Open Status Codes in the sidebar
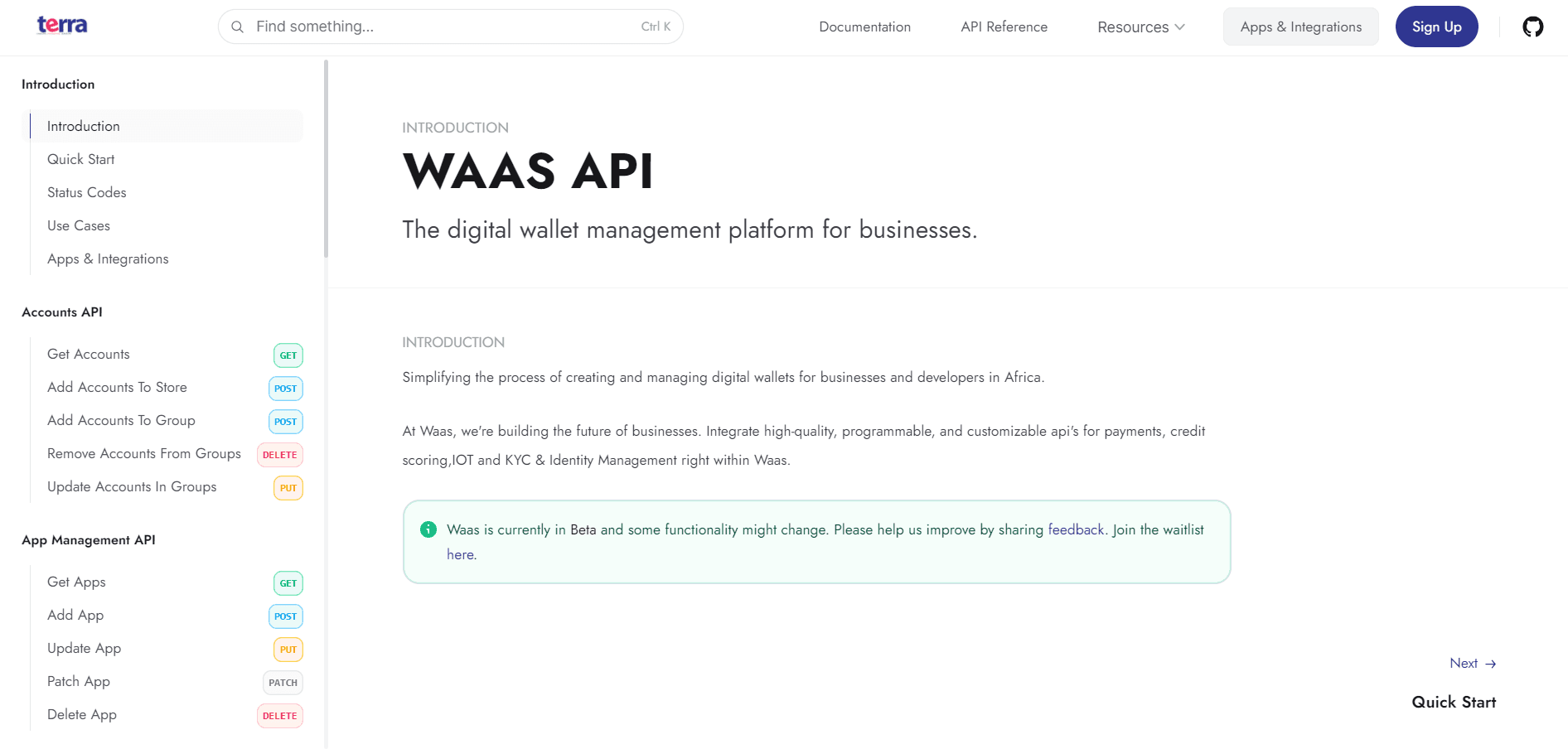 pyautogui.click(x=87, y=192)
